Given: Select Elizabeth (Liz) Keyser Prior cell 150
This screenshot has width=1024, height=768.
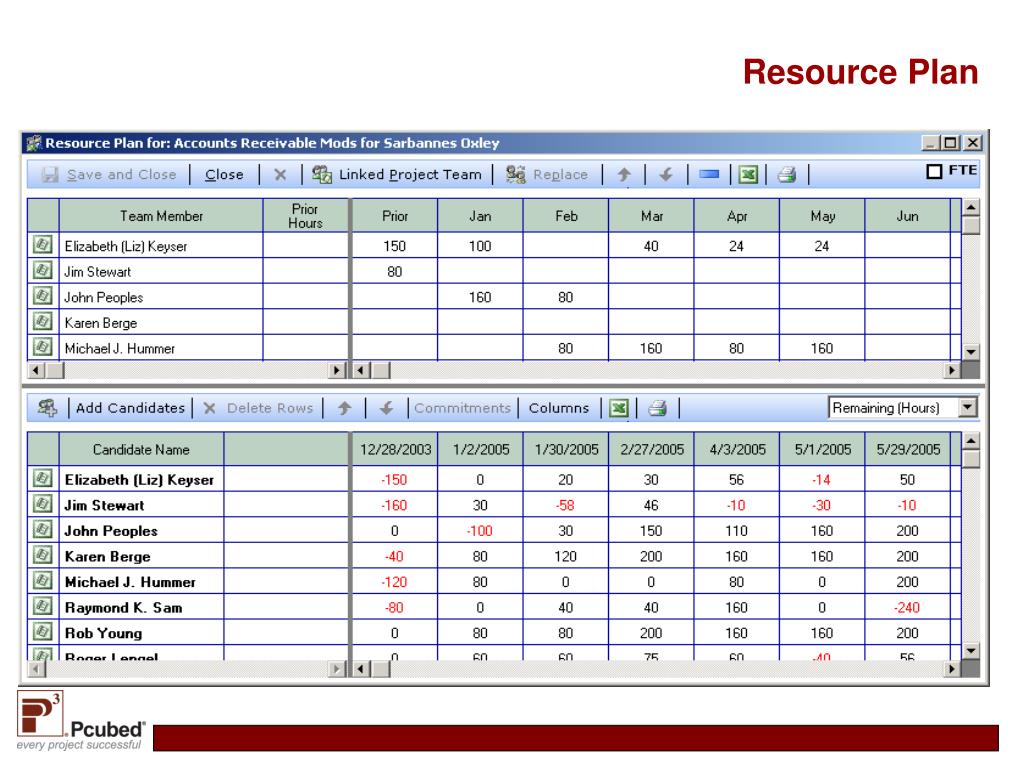Looking at the screenshot, I should tap(394, 246).
